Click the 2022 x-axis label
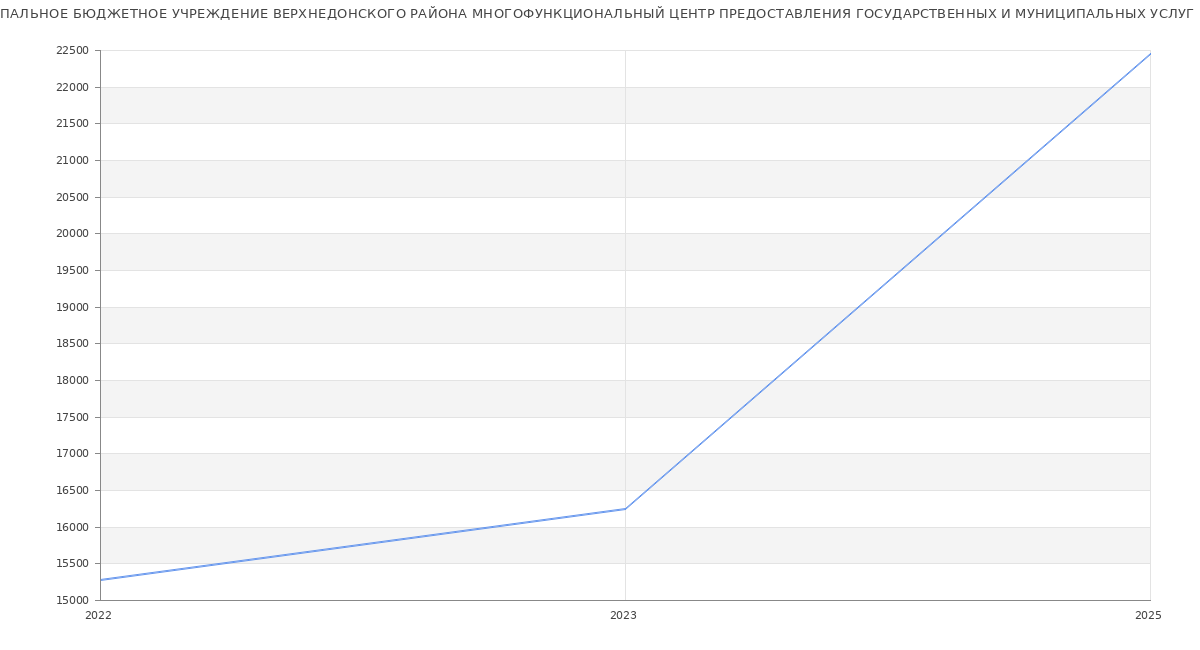This screenshot has height=650, width=1200. tap(98, 615)
